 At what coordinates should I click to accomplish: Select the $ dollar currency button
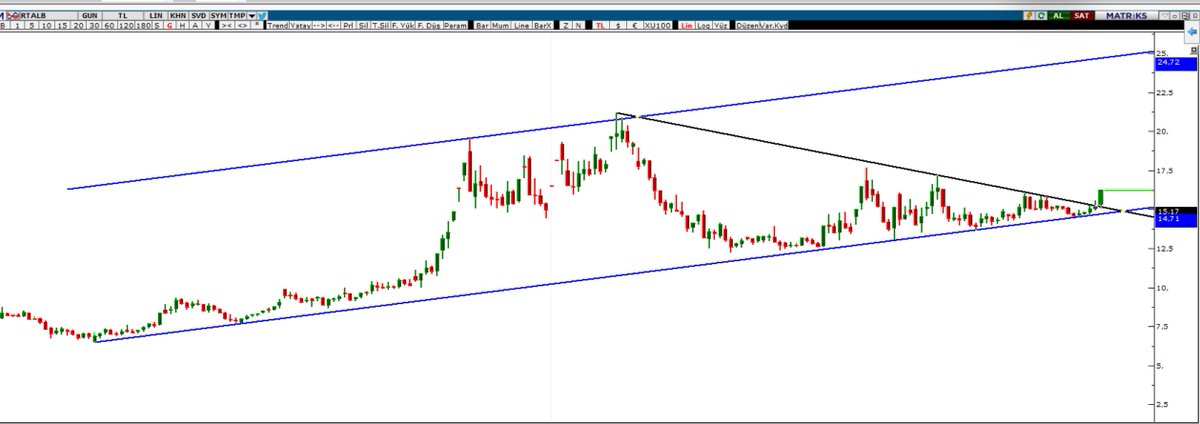tap(618, 25)
